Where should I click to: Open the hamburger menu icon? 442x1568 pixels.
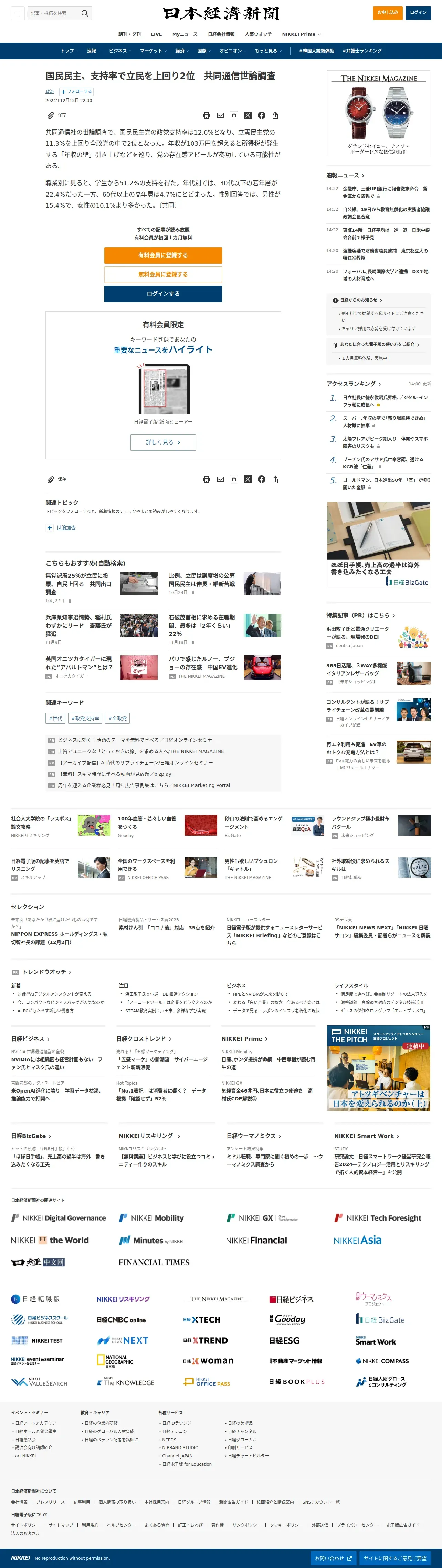point(18,13)
